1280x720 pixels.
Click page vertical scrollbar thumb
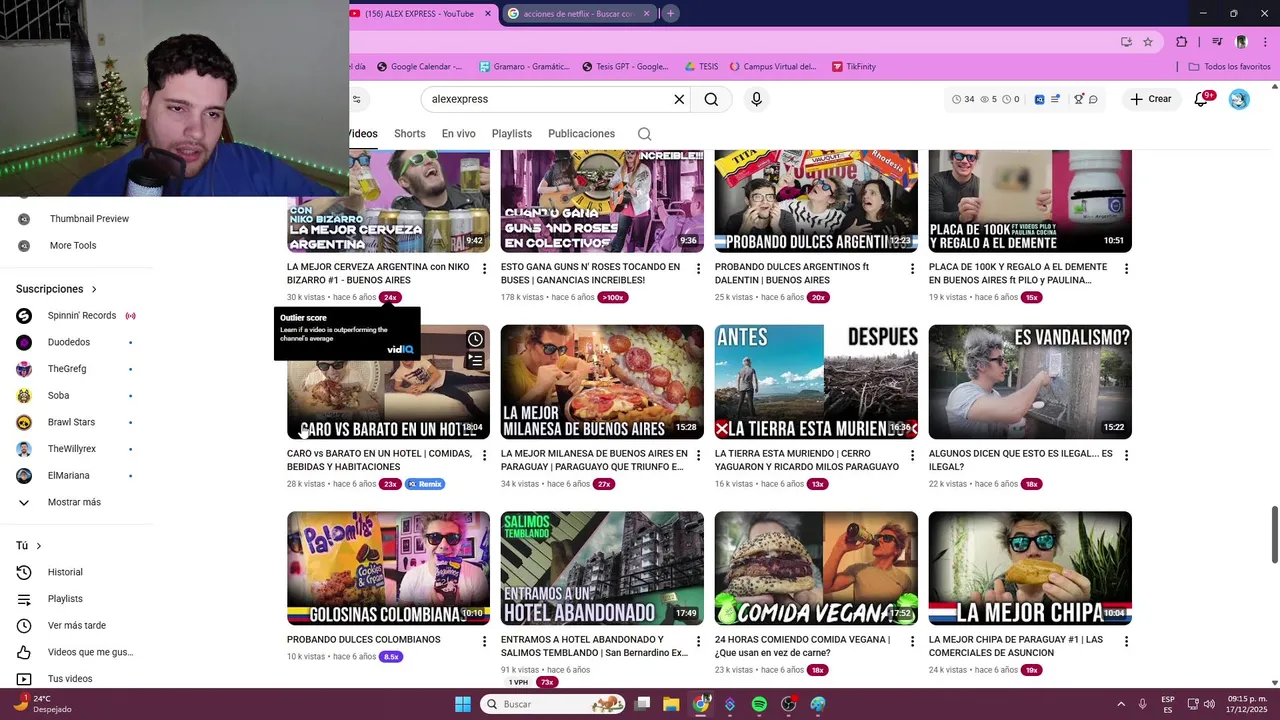1274,535
